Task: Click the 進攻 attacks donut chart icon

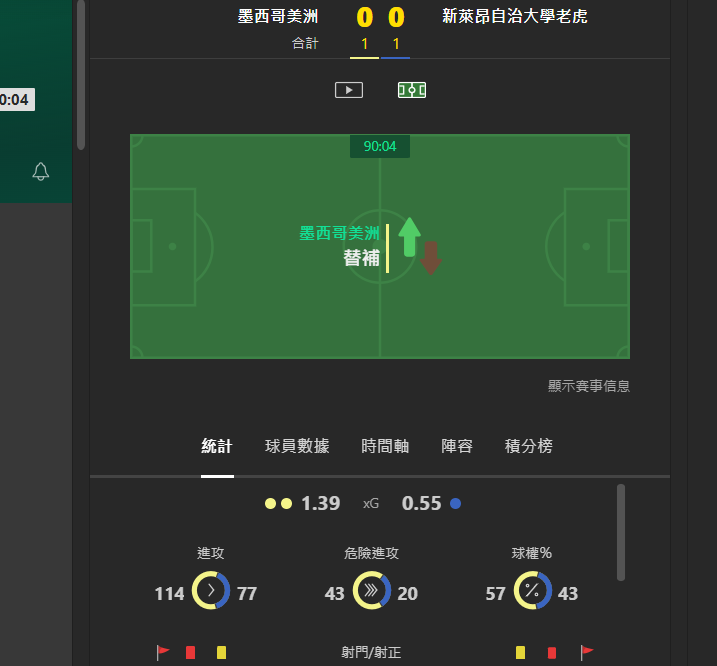Action: [x=211, y=591]
